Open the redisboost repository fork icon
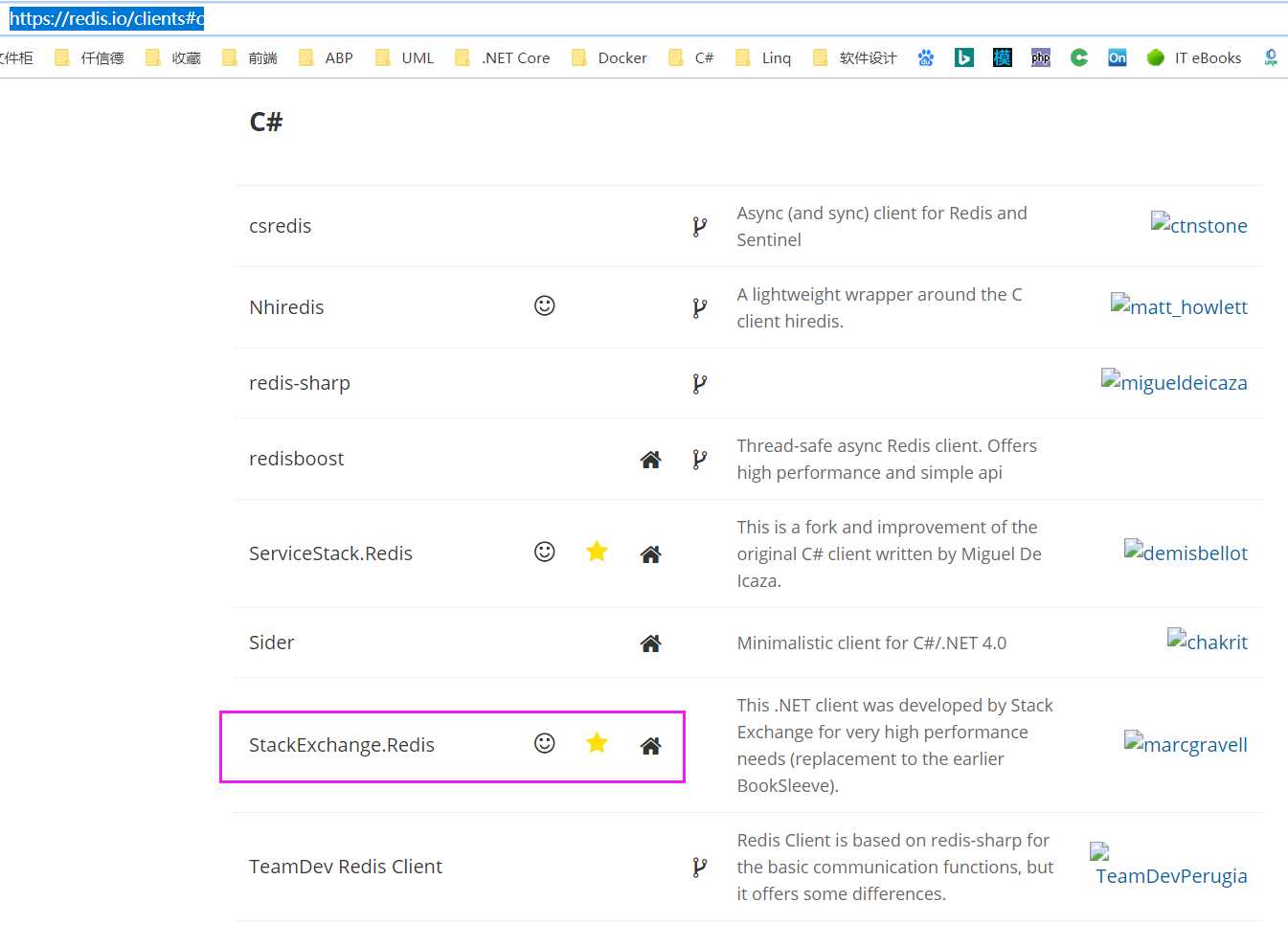This screenshot has height=925, width=1288. [x=700, y=460]
